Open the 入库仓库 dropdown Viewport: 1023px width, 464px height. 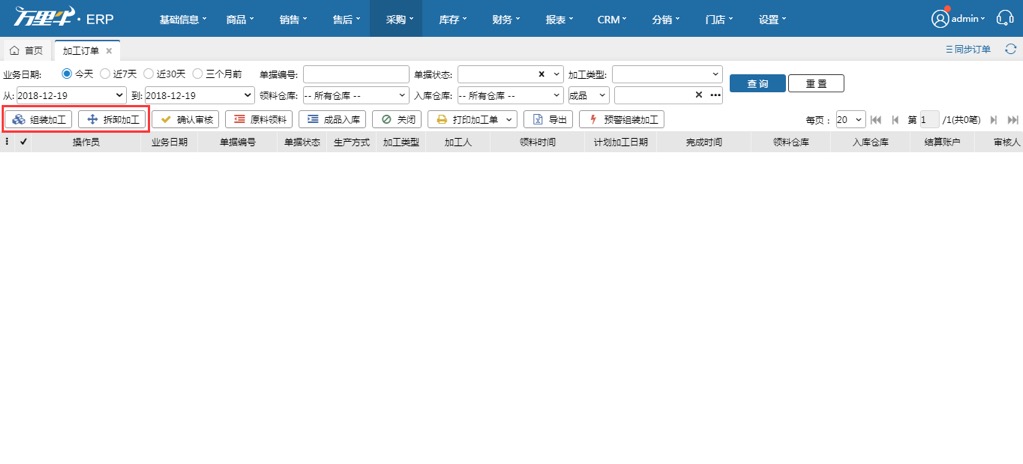(x=510, y=95)
